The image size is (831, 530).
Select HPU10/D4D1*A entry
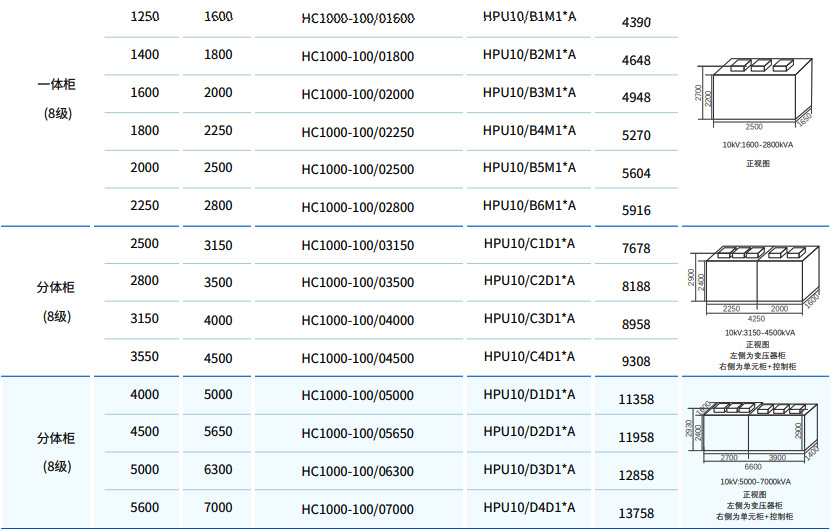(x=529, y=507)
